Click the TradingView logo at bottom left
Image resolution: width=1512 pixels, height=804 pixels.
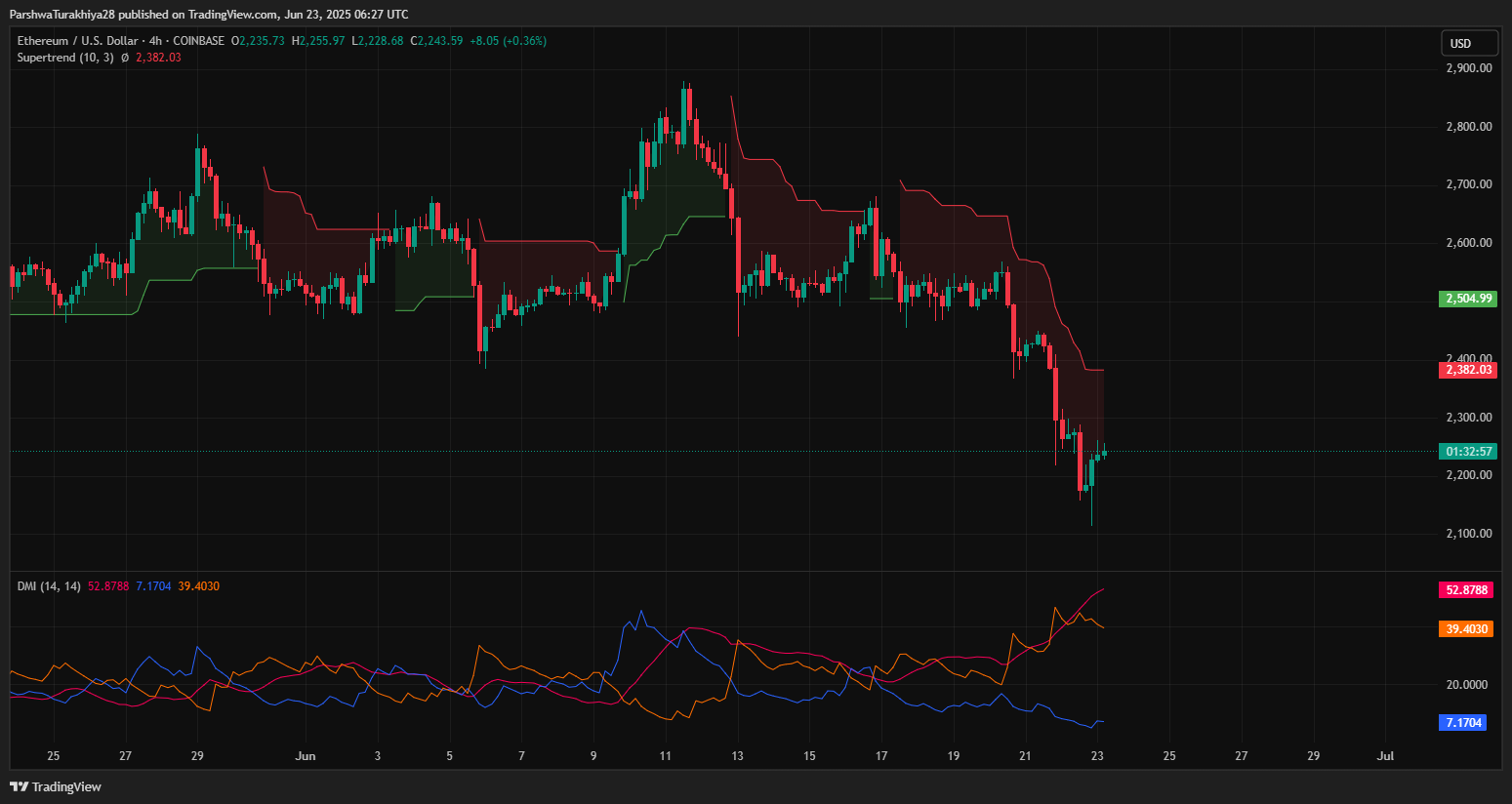[x=56, y=786]
